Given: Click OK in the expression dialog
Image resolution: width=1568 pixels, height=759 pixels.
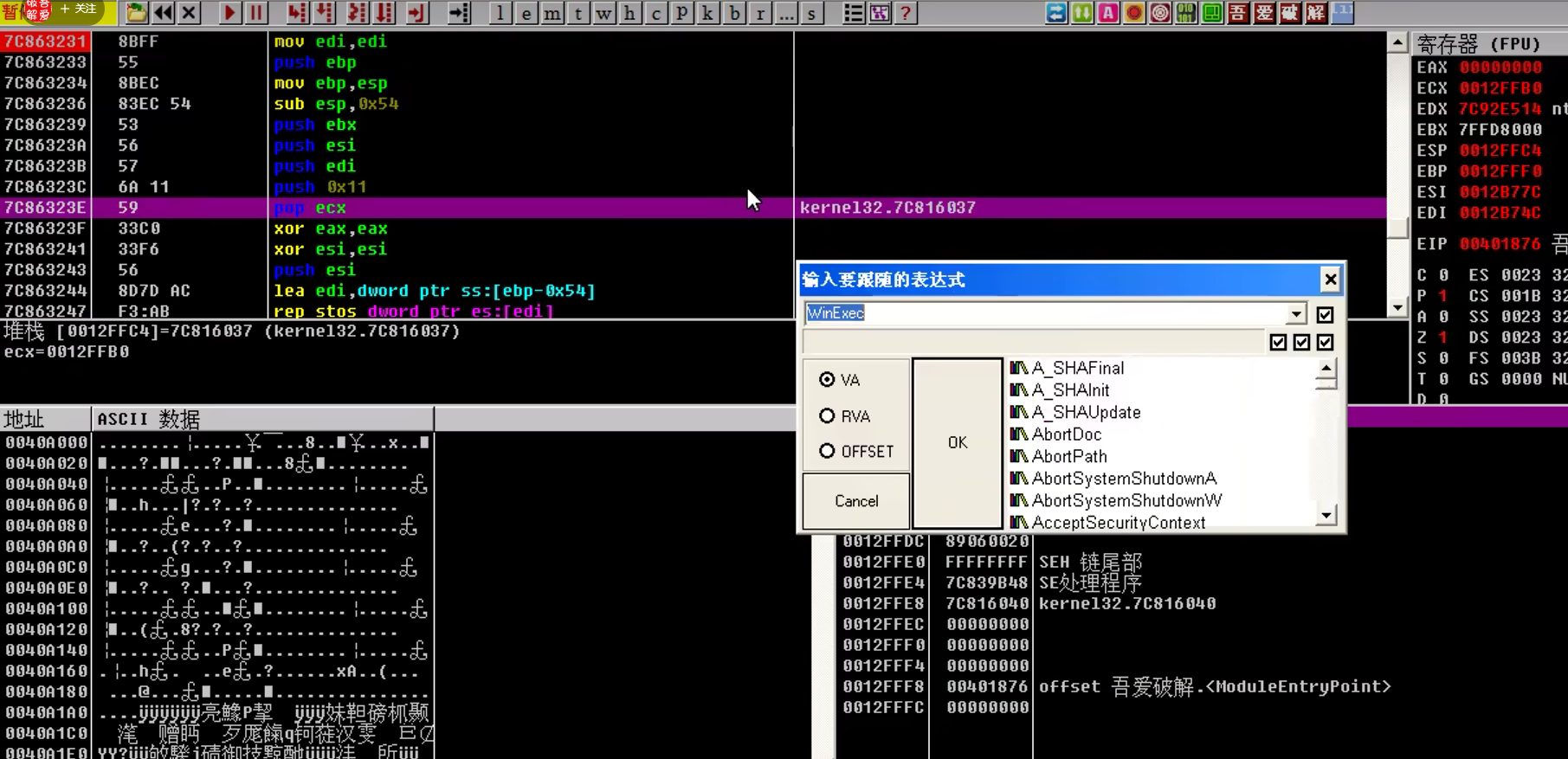Looking at the screenshot, I should [958, 442].
